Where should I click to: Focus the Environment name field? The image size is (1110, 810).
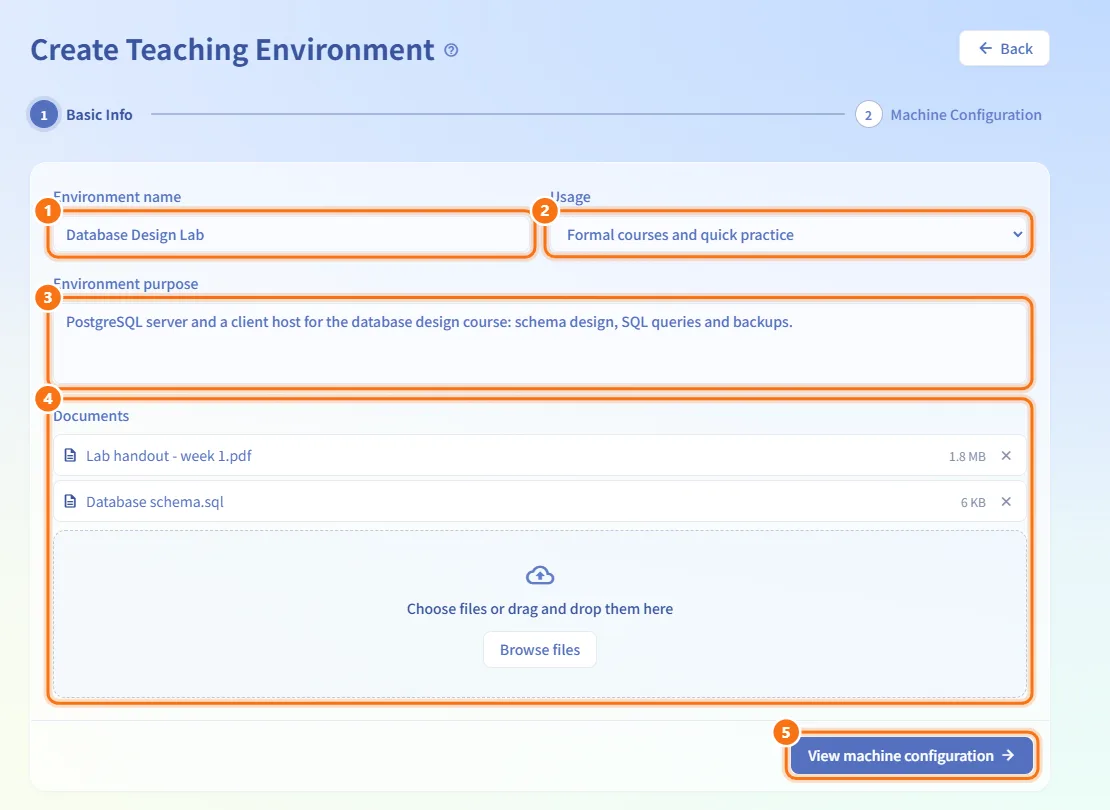tap(291, 234)
